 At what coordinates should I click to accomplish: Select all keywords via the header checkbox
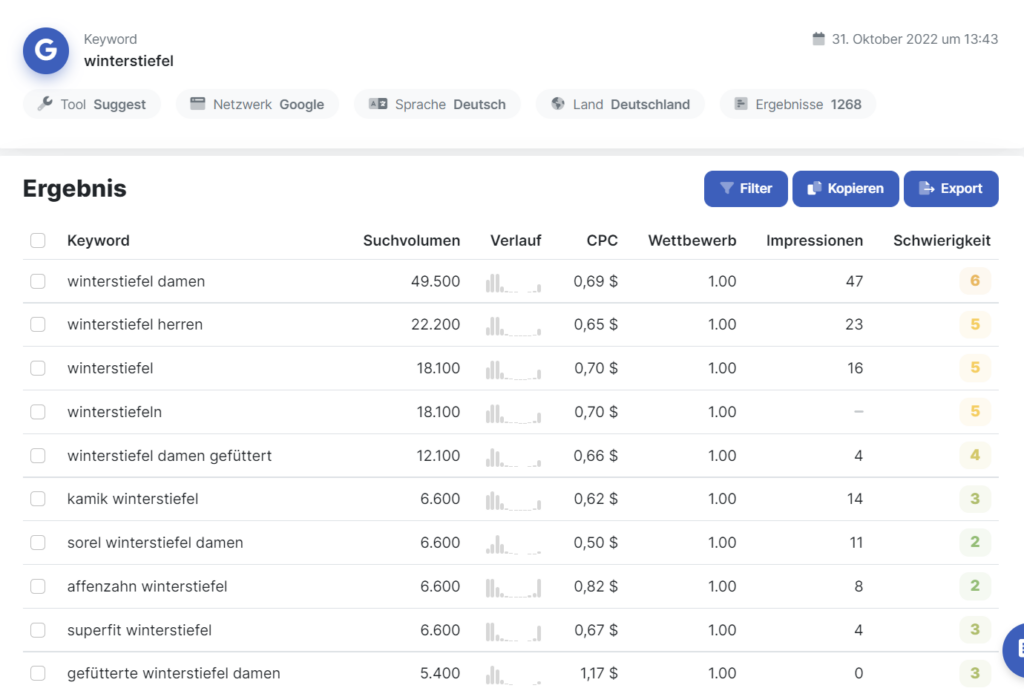[x=38, y=240]
